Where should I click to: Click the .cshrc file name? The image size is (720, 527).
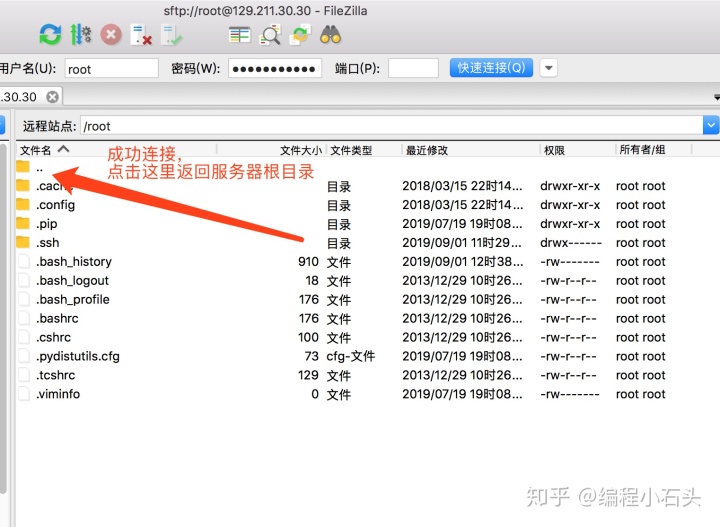(54, 337)
